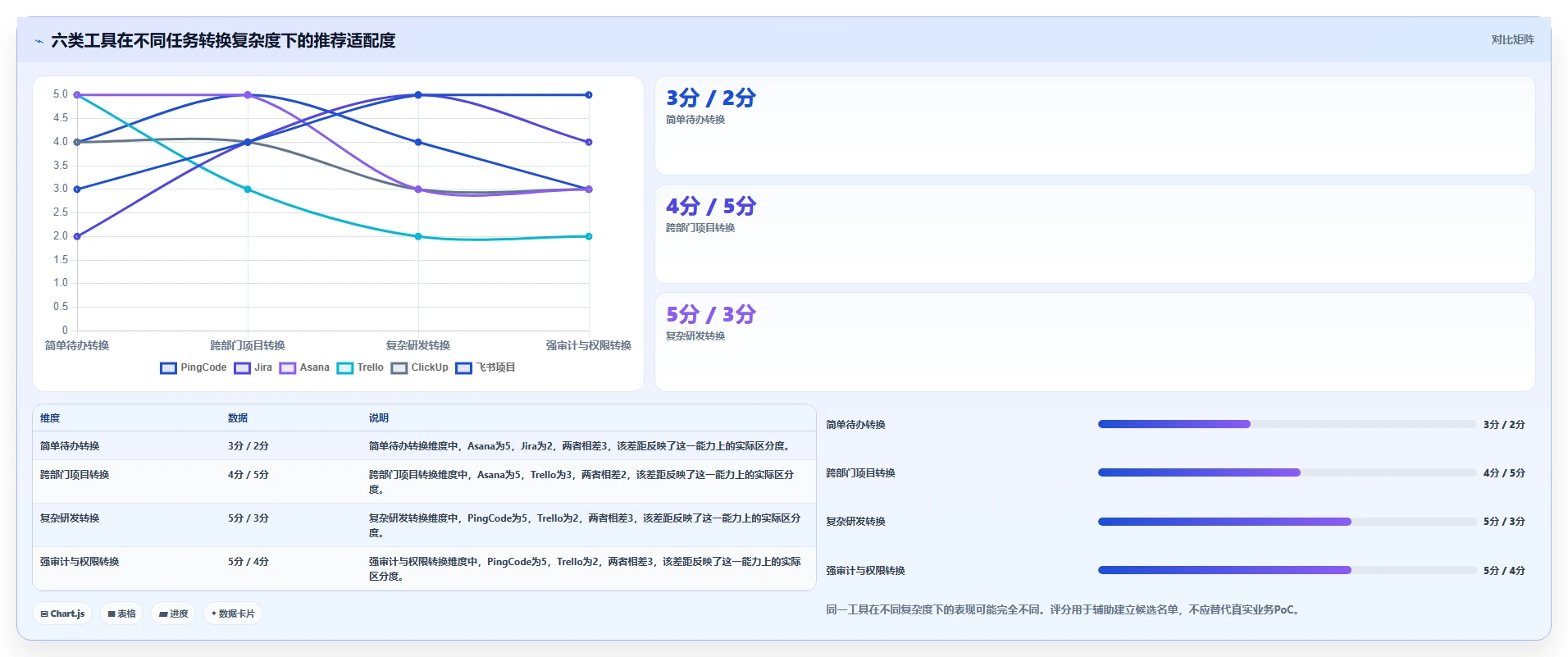Click the 简单待办转换 progress bar
Image resolution: width=1568 pixels, height=657 pixels.
(x=1287, y=424)
